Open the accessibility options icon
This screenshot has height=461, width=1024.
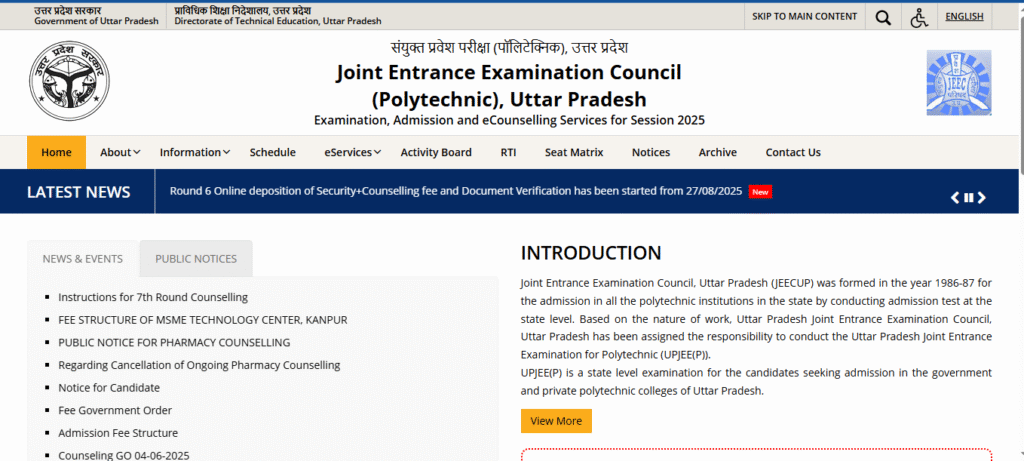coord(919,17)
